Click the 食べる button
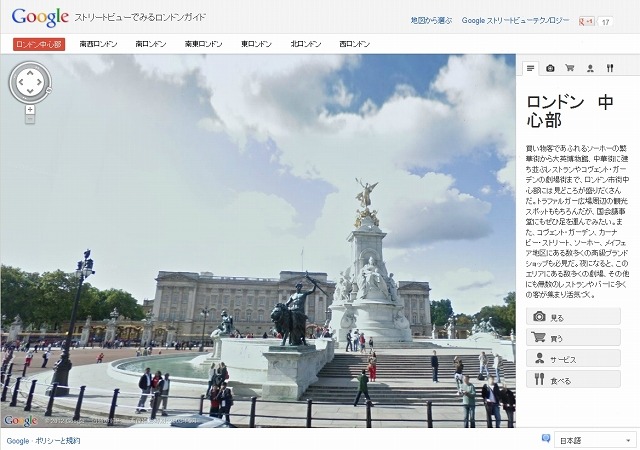Viewport: 640px width, 450px height. pos(573,379)
